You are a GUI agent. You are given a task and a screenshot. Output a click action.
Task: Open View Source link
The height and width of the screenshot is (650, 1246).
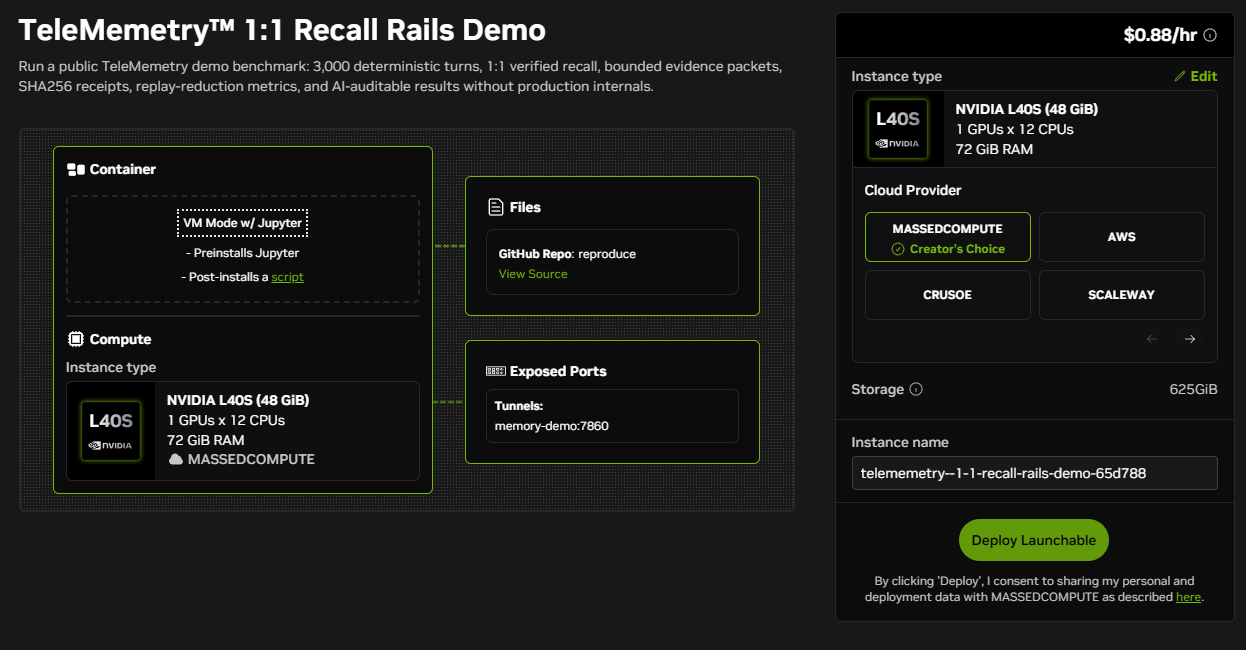pyautogui.click(x=533, y=274)
